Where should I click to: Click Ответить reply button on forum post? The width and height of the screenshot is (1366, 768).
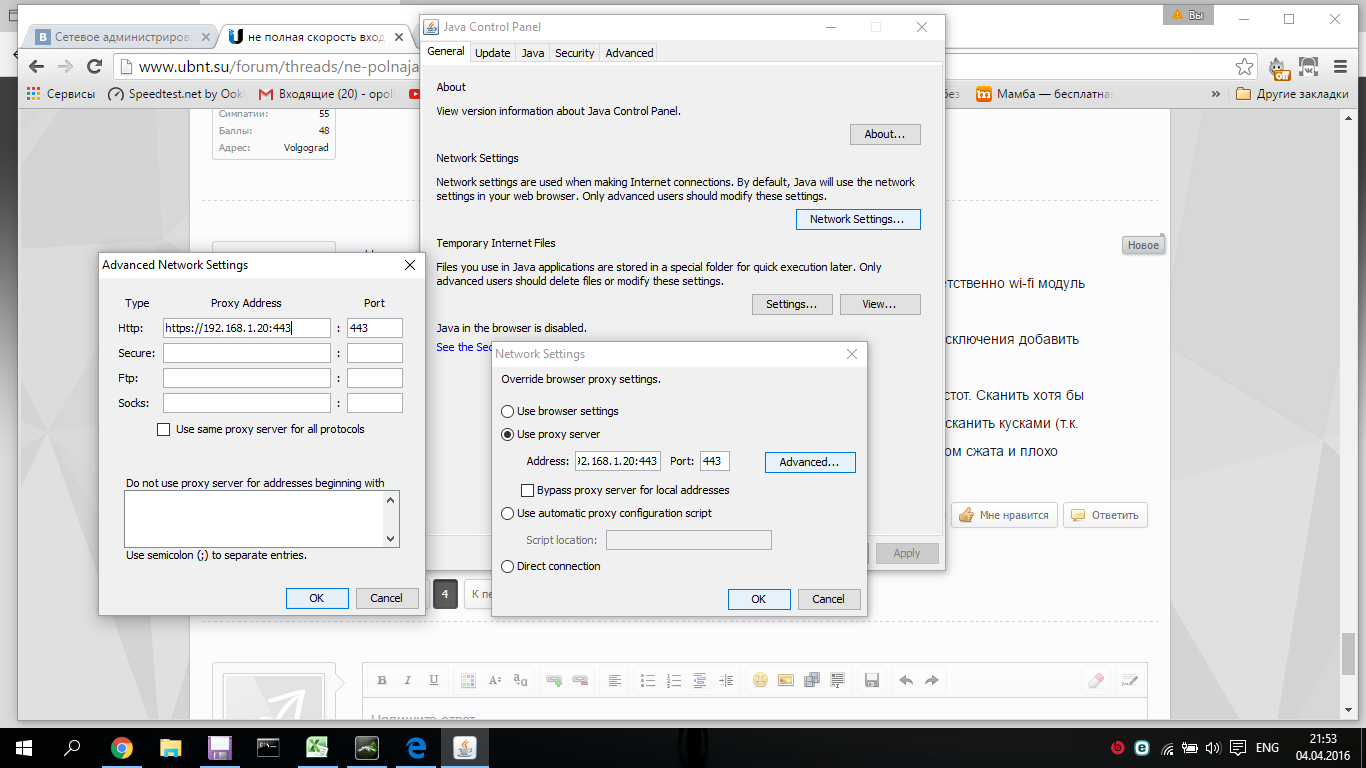click(x=1105, y=515)
